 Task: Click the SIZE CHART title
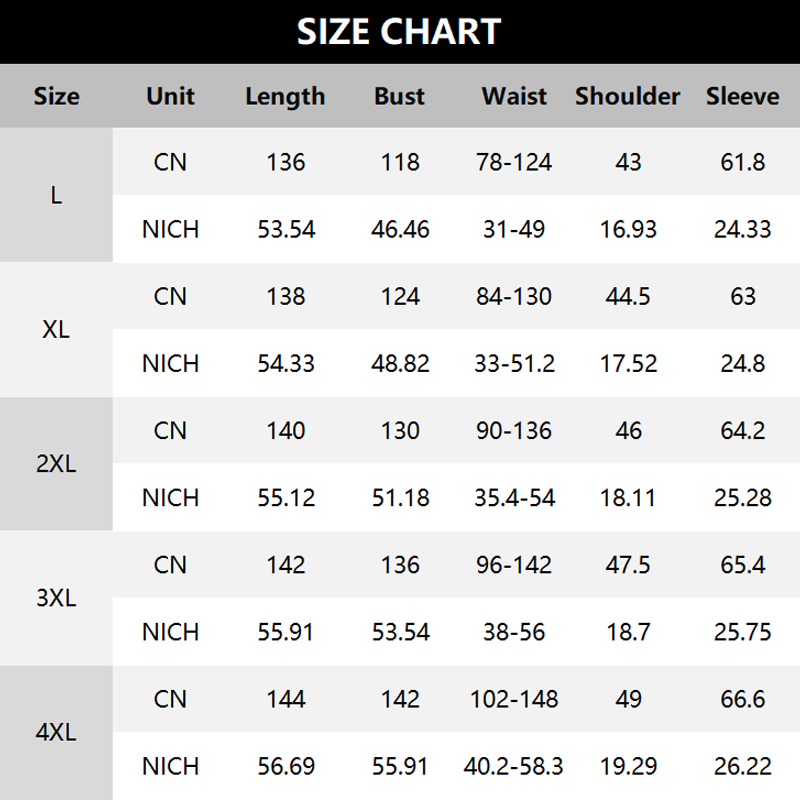(399, 32)
